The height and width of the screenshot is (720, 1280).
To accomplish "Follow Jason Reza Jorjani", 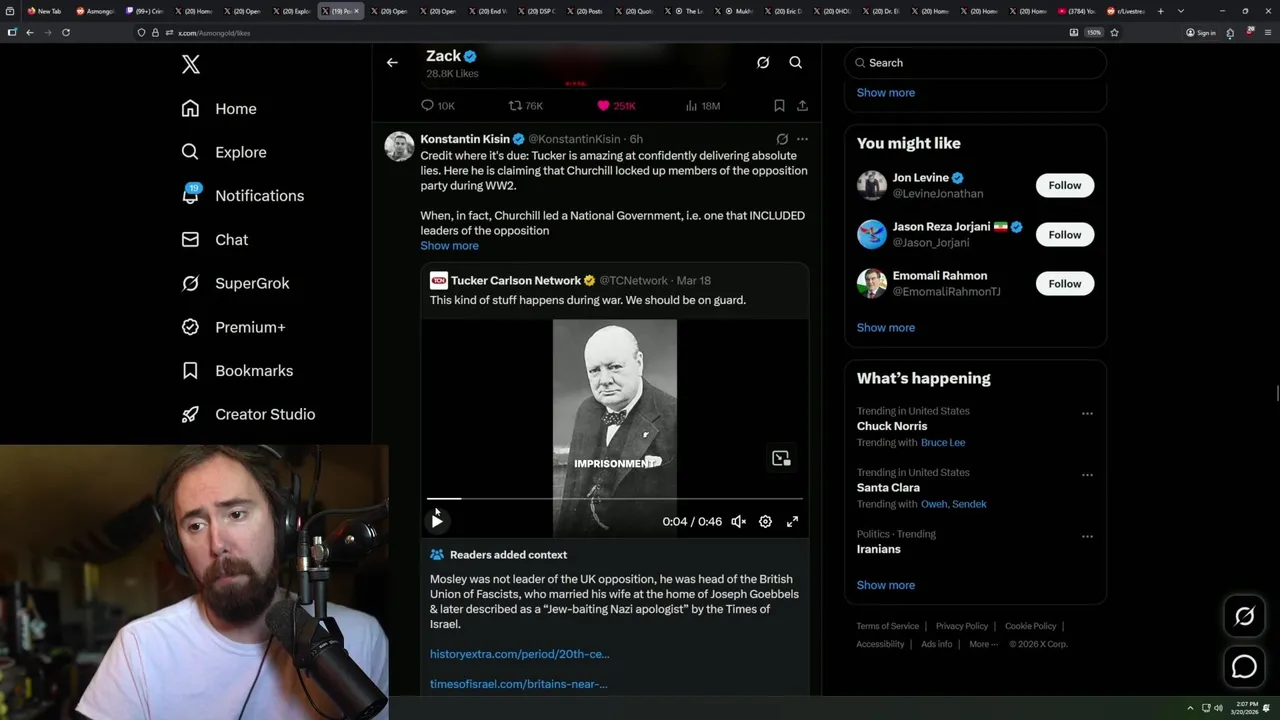I will pyautogui.click(x=1065, y=234).
